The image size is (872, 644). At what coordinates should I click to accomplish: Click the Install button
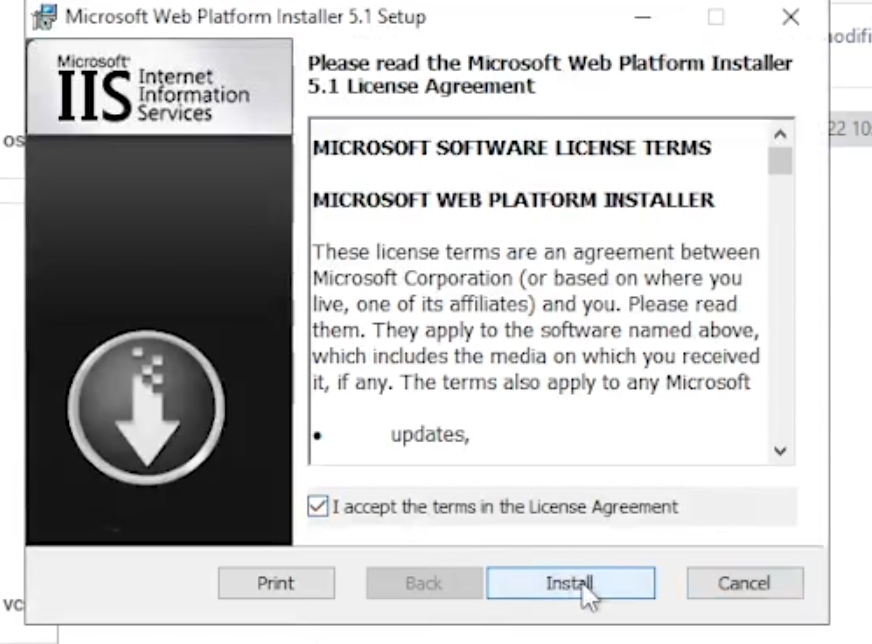pyautogui.click(x=571, y=583)
